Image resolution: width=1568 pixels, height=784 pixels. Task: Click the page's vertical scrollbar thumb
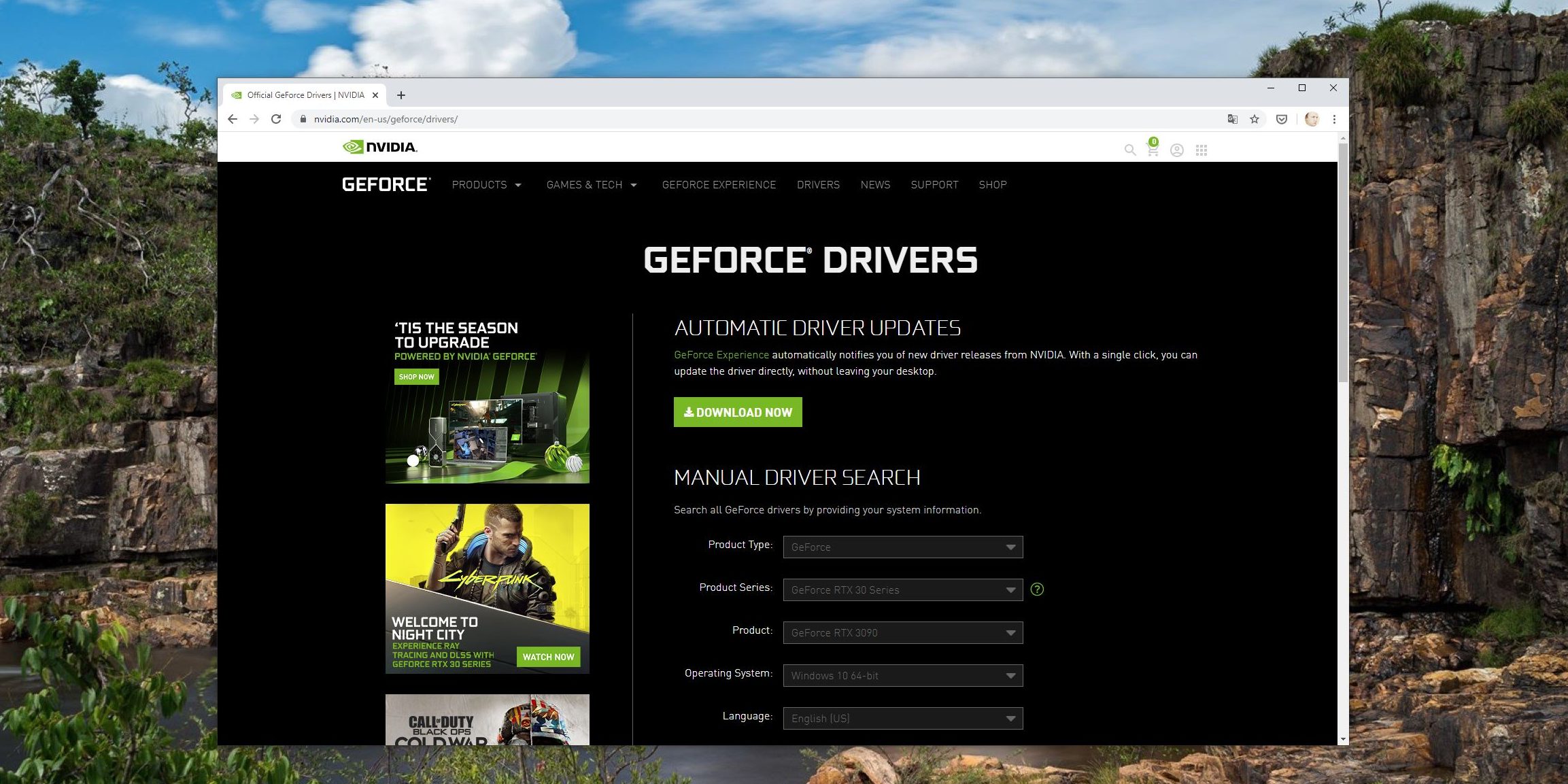pos(1342,262)
